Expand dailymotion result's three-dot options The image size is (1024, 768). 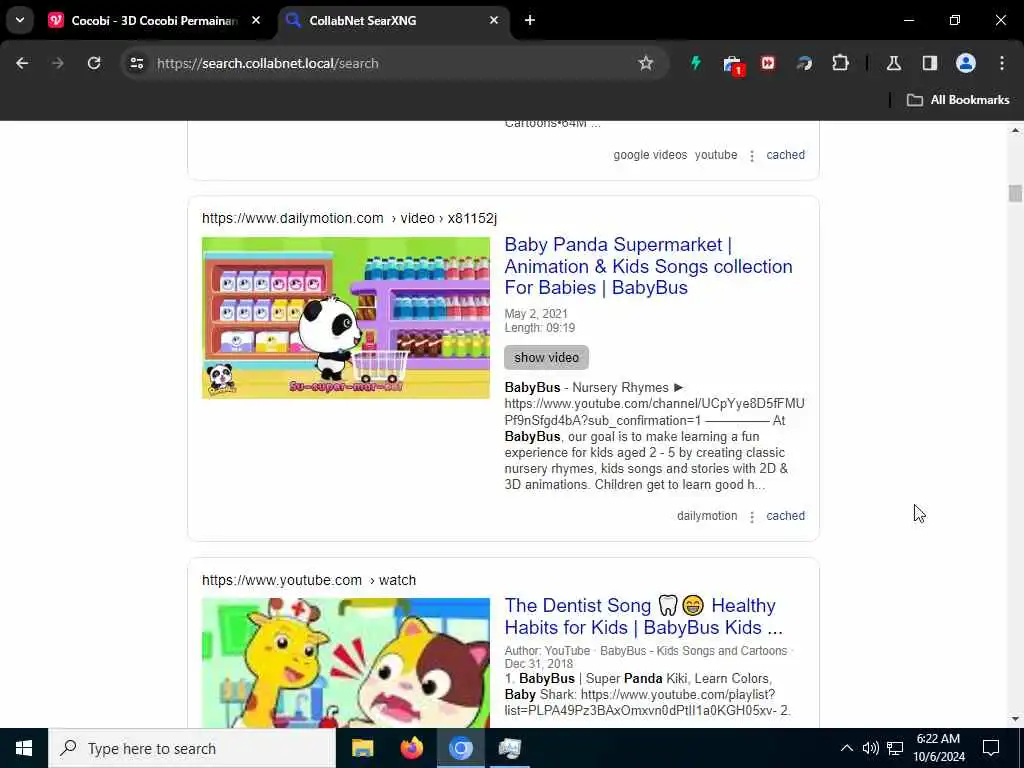pos(752,517)
